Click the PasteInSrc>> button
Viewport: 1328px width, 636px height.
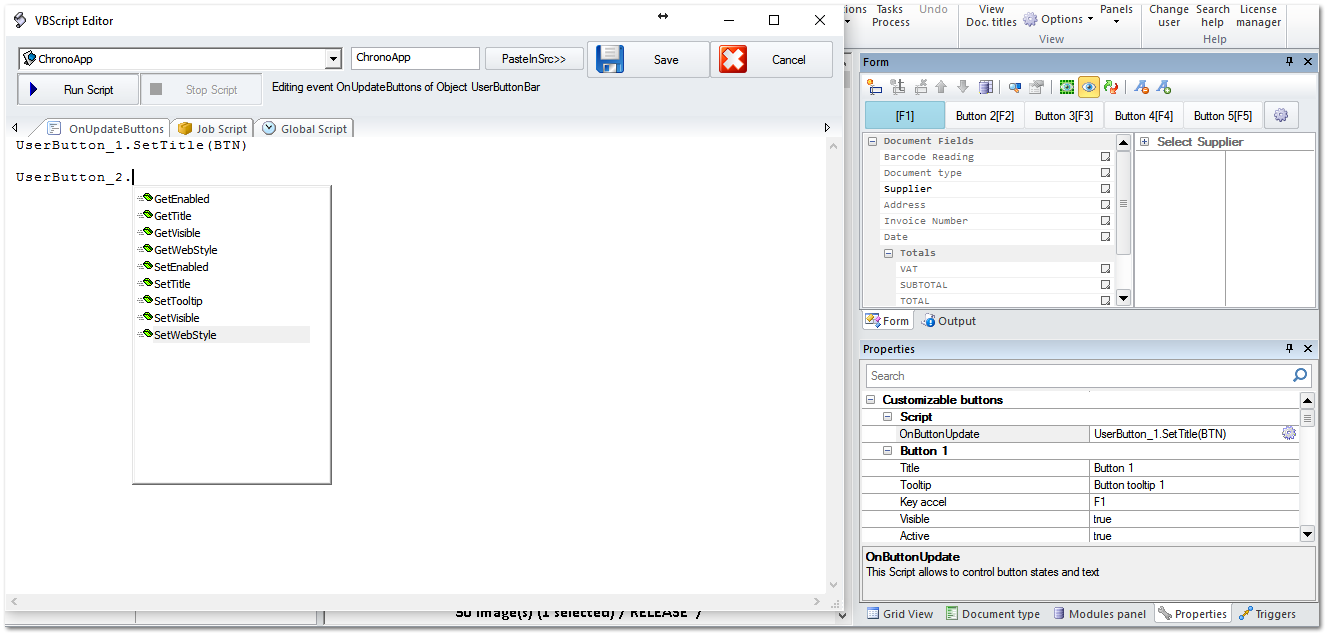click(534, 58)
